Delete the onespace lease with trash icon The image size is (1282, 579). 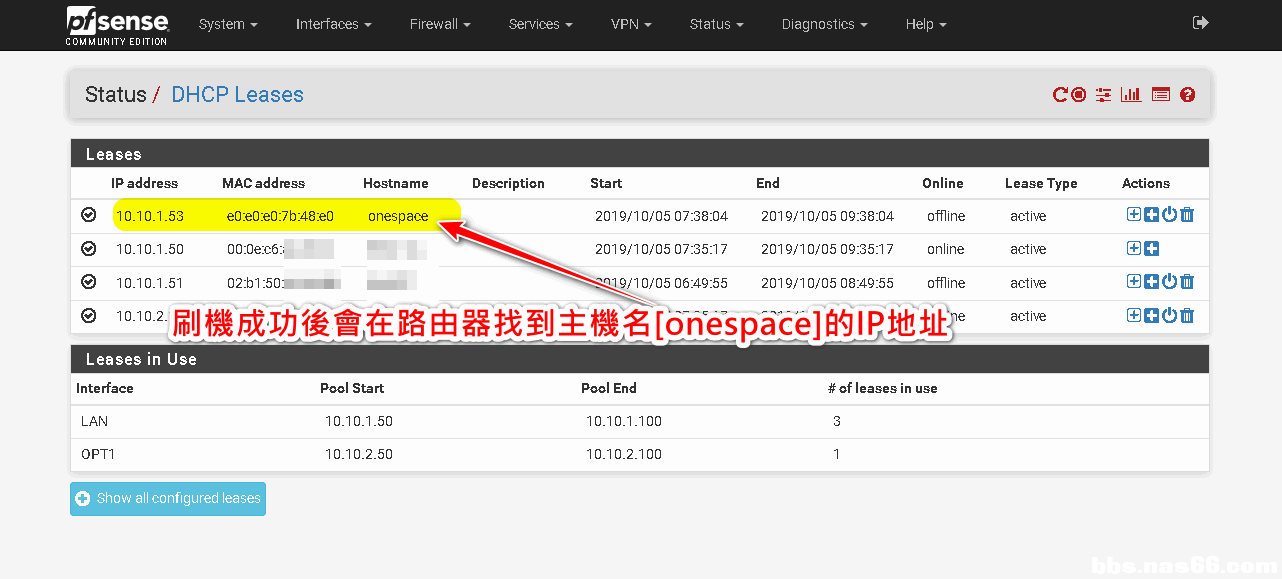pos(1187,215)
